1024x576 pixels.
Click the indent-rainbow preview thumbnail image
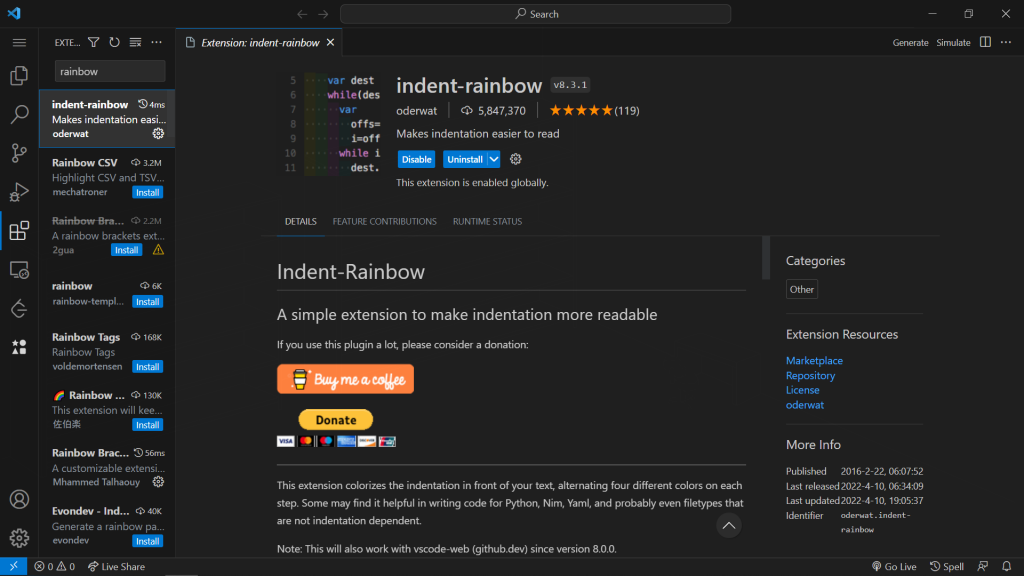click(332, 124)
